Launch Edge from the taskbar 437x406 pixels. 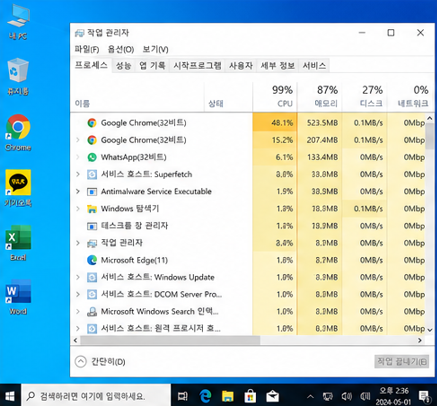[205, 396]
